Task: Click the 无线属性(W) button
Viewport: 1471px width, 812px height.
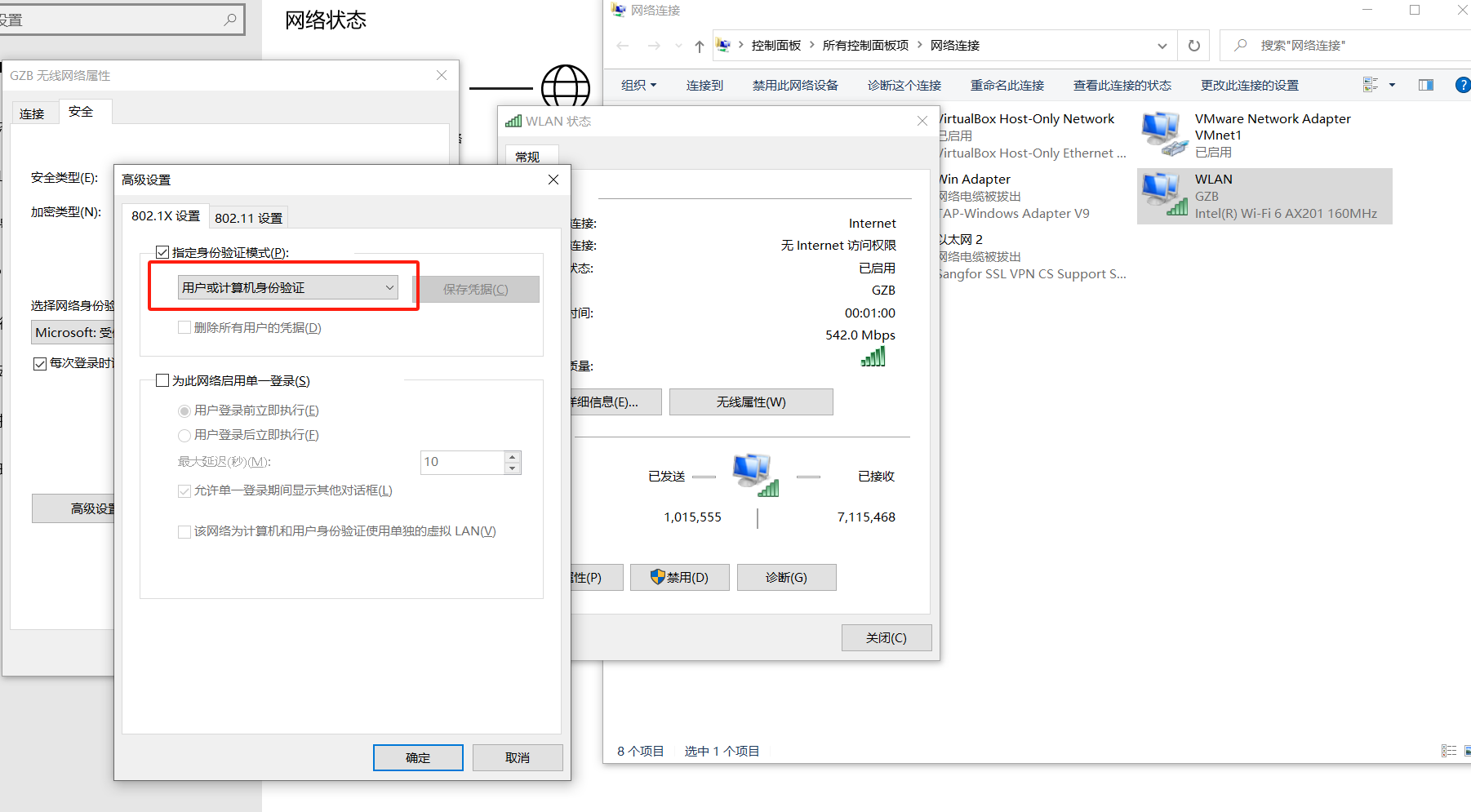Action: point(751,402)
